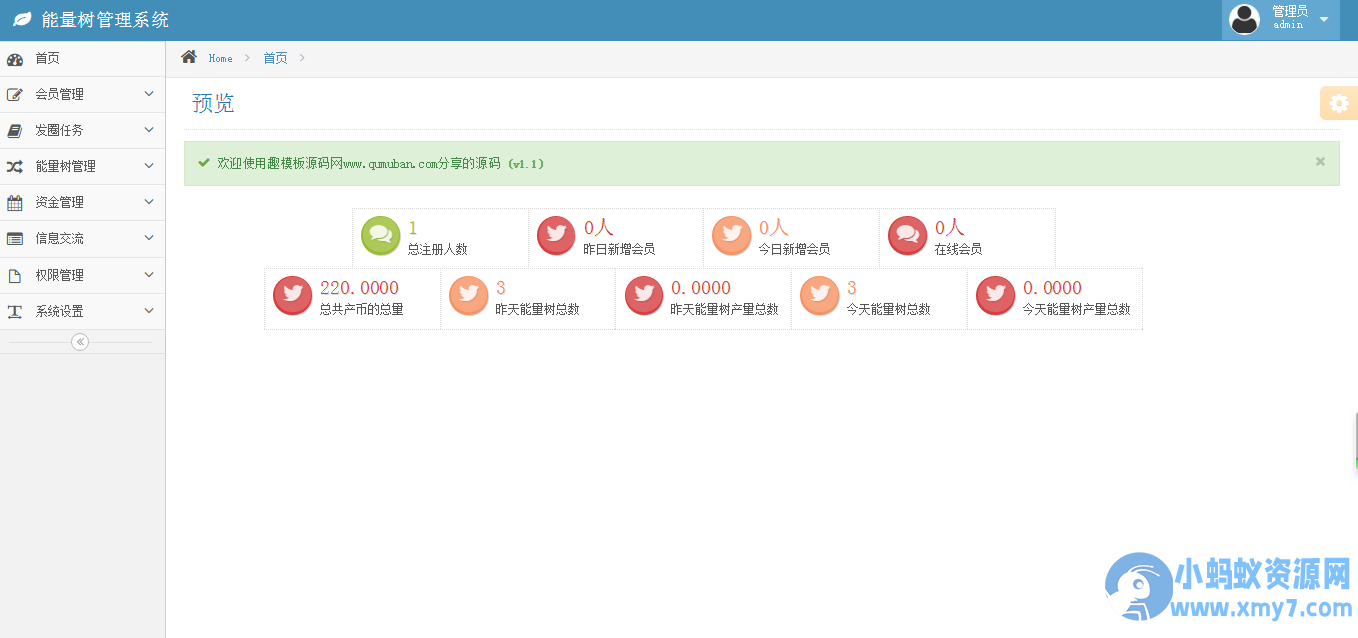1358x638 pixels.
Task: Click the 昨日新增会员 twitter icon
Action: pyautogui.click(x=556, y=236)
